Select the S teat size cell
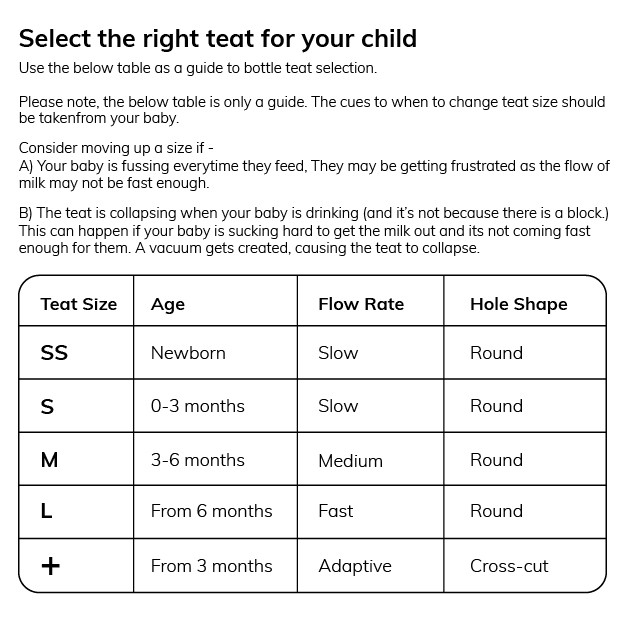 [47, 406]
